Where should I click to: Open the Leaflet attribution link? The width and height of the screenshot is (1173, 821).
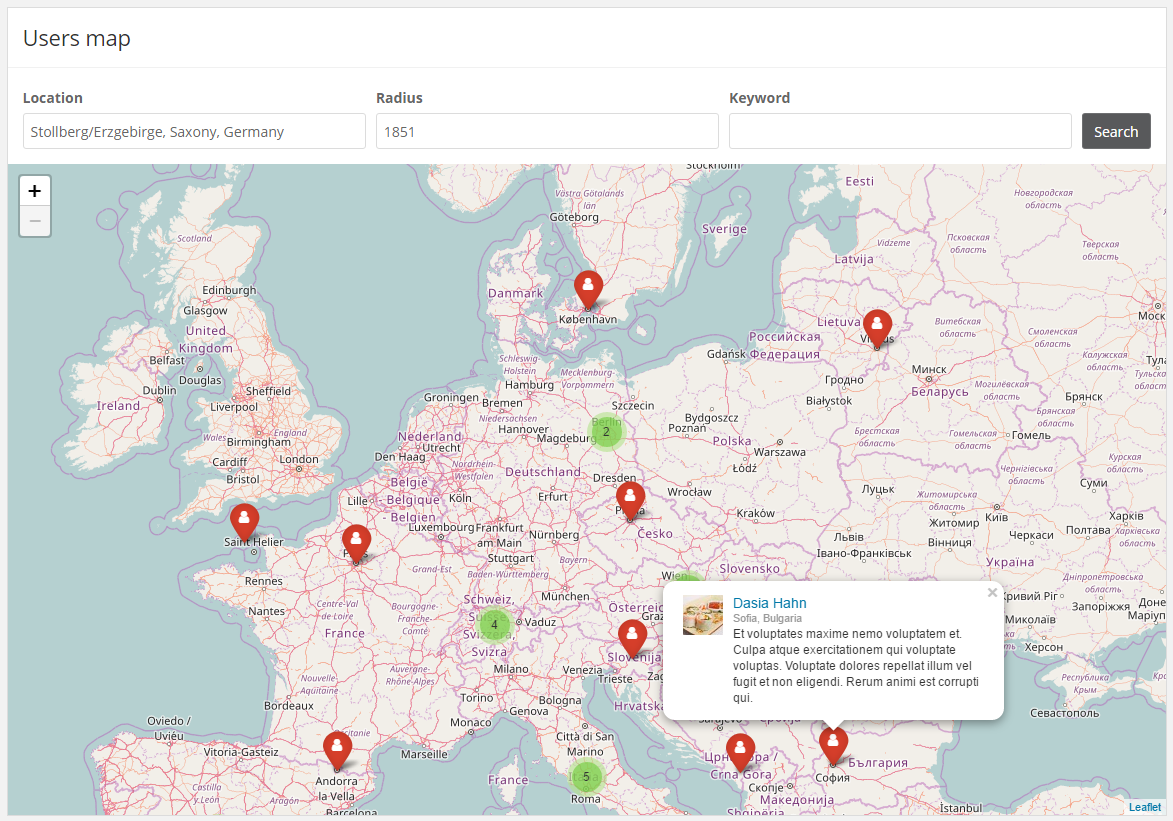(x=1145, y=807)
